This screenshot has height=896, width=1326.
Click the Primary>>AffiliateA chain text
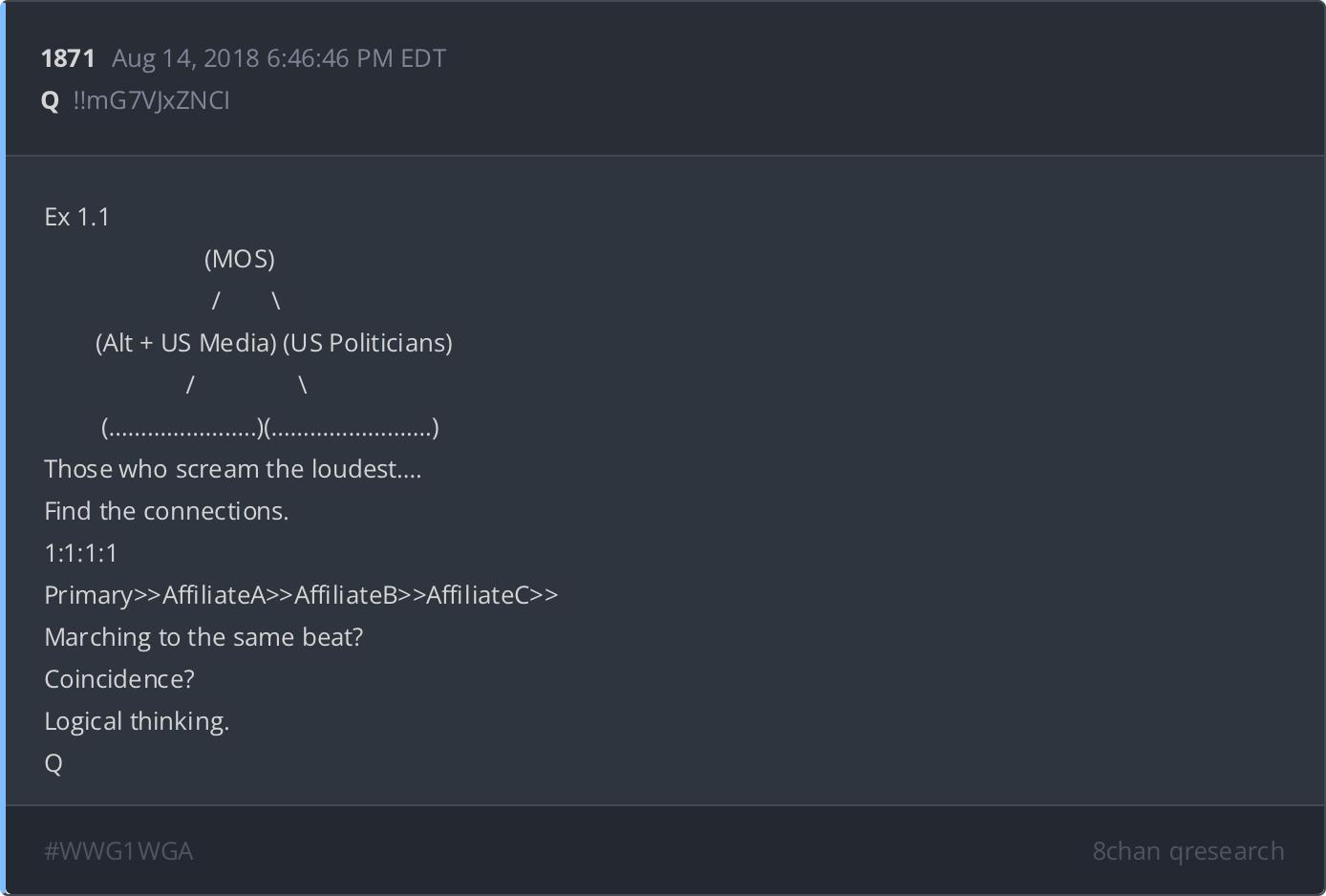[301, 595]
